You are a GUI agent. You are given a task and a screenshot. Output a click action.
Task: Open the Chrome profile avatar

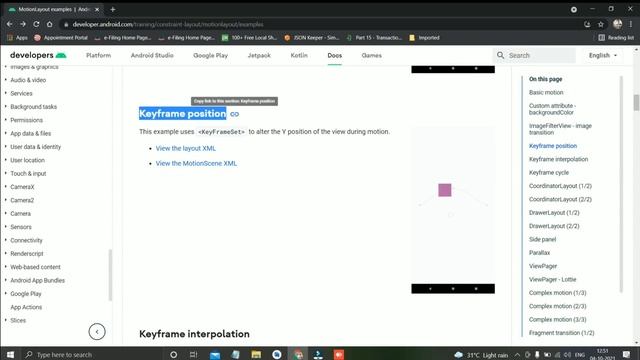[x=618, y=24]
